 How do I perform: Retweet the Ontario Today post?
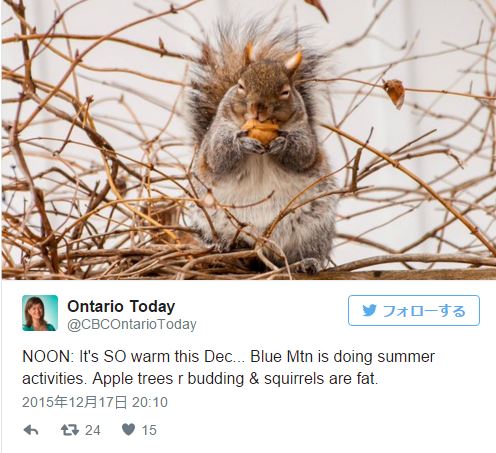pyautogui.click(x=70, y=430)
